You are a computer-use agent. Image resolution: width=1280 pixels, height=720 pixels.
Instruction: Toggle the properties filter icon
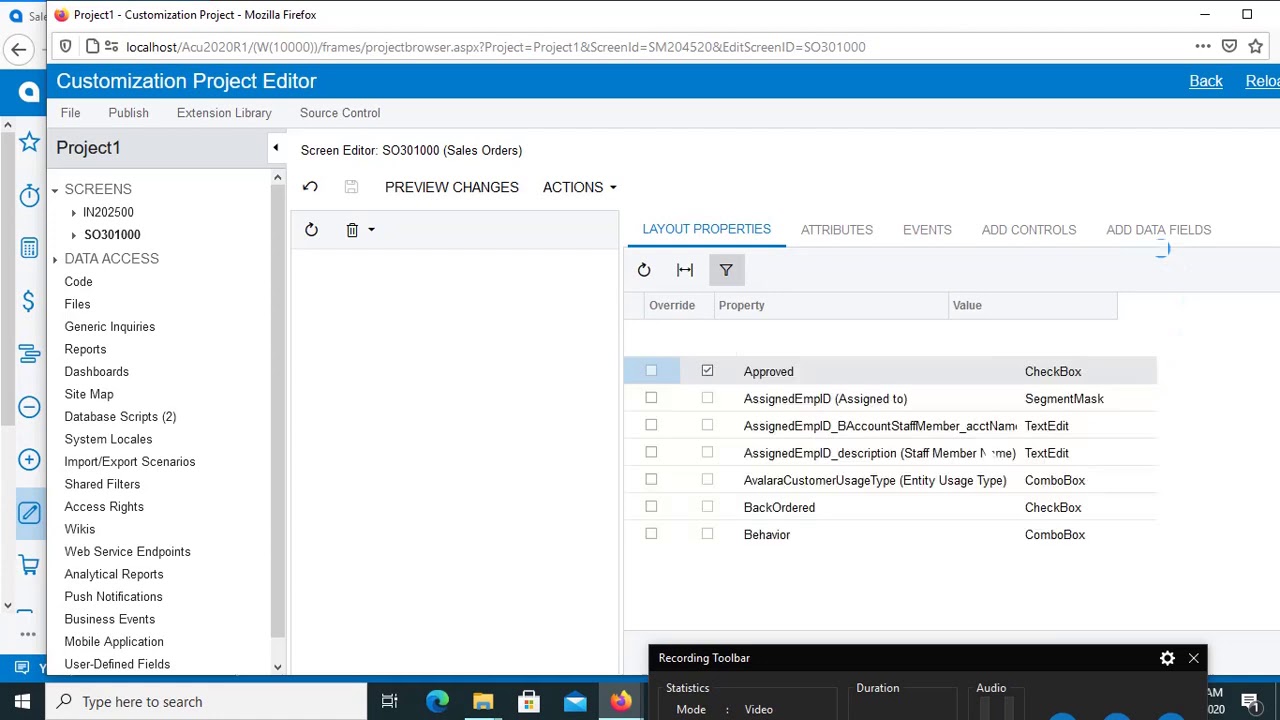(726, 270)
